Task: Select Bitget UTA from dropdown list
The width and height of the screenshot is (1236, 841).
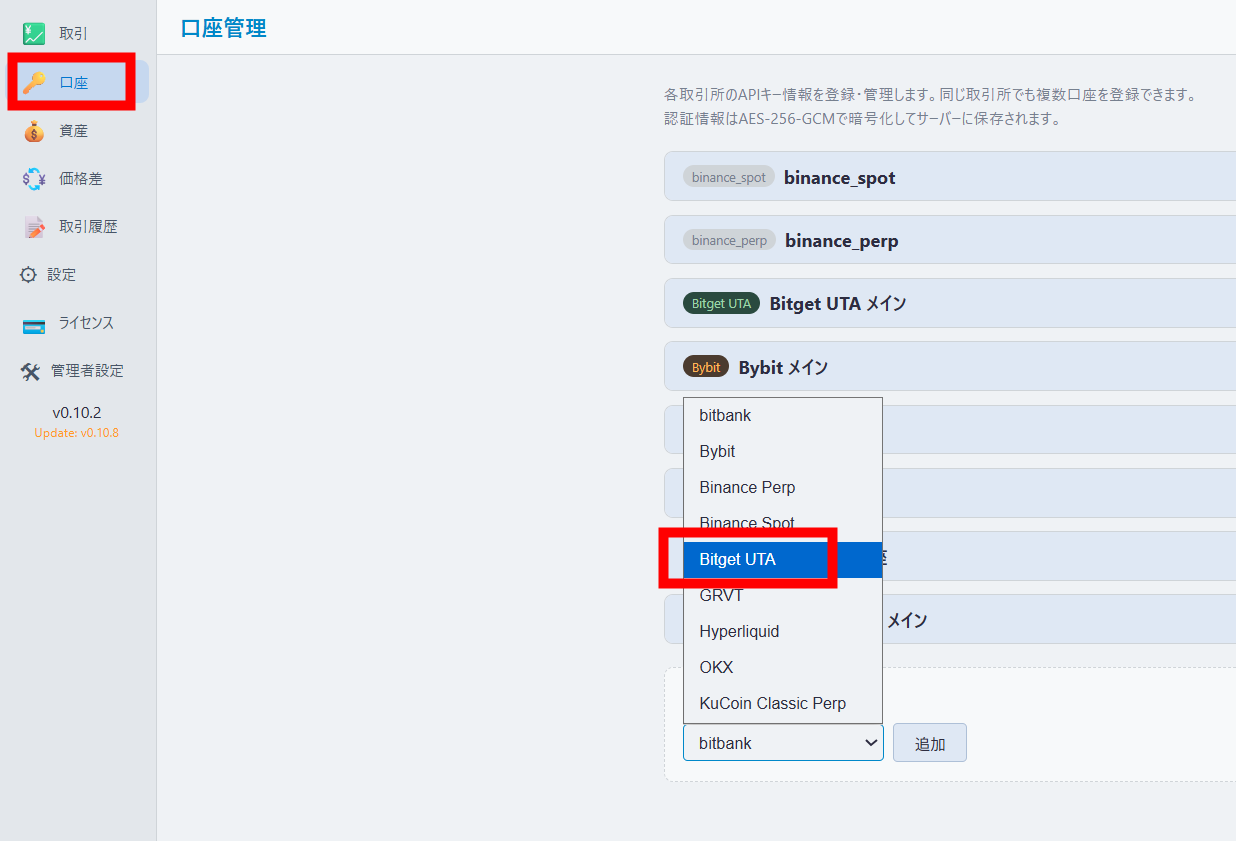Action: pos(738,560)
